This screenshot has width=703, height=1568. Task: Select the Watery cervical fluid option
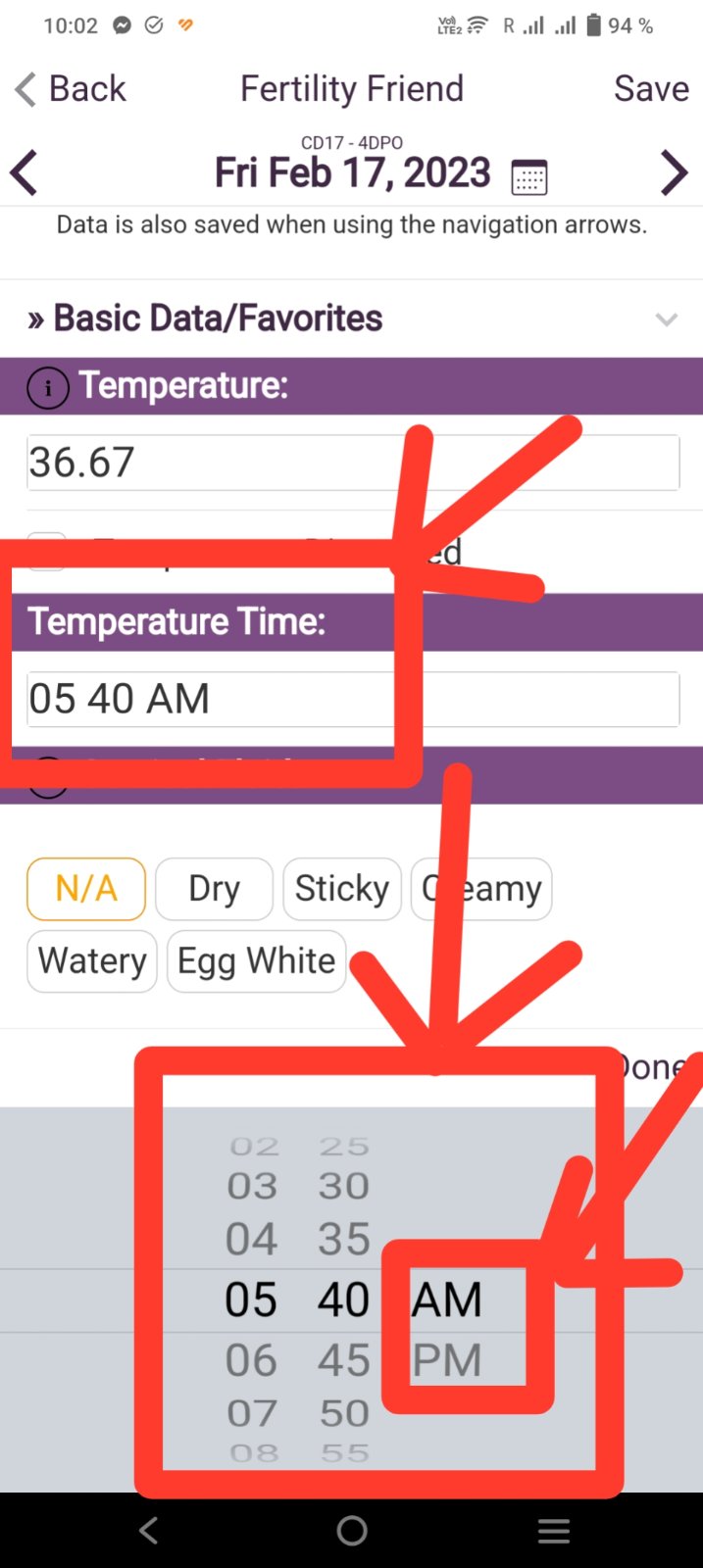92,961
